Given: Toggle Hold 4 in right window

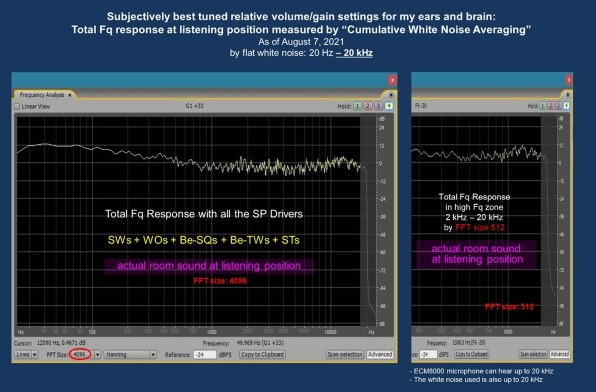Looking at the screenshot, I should click(x=566, y=106).
